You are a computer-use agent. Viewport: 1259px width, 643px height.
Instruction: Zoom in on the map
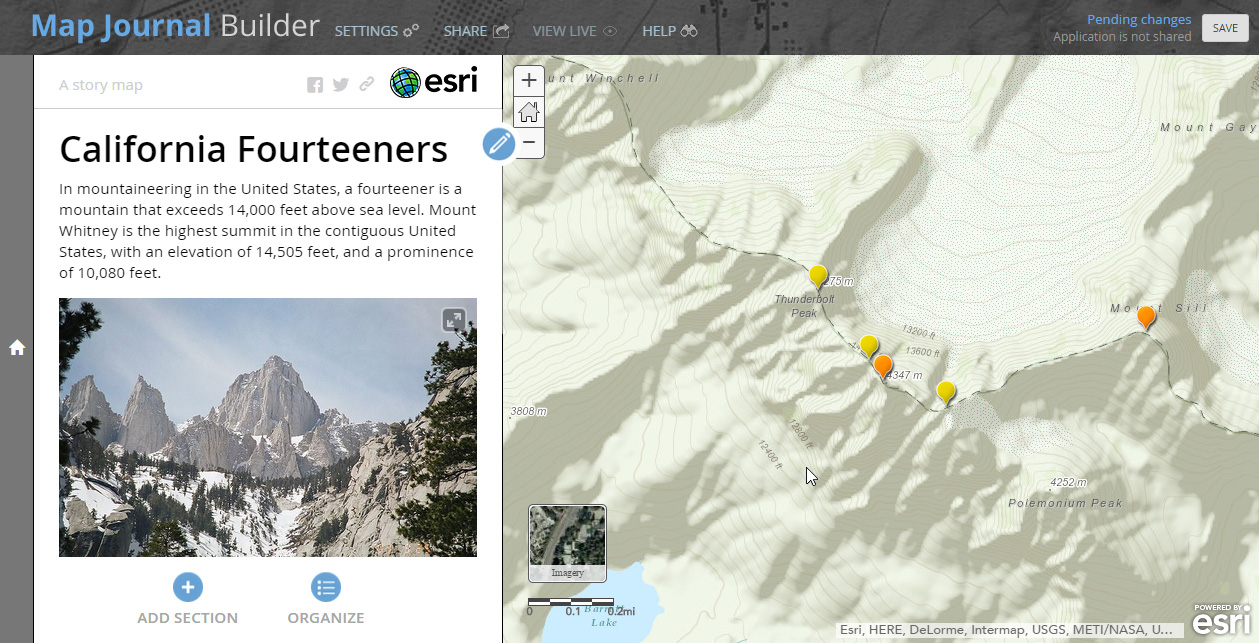point(529,80)
